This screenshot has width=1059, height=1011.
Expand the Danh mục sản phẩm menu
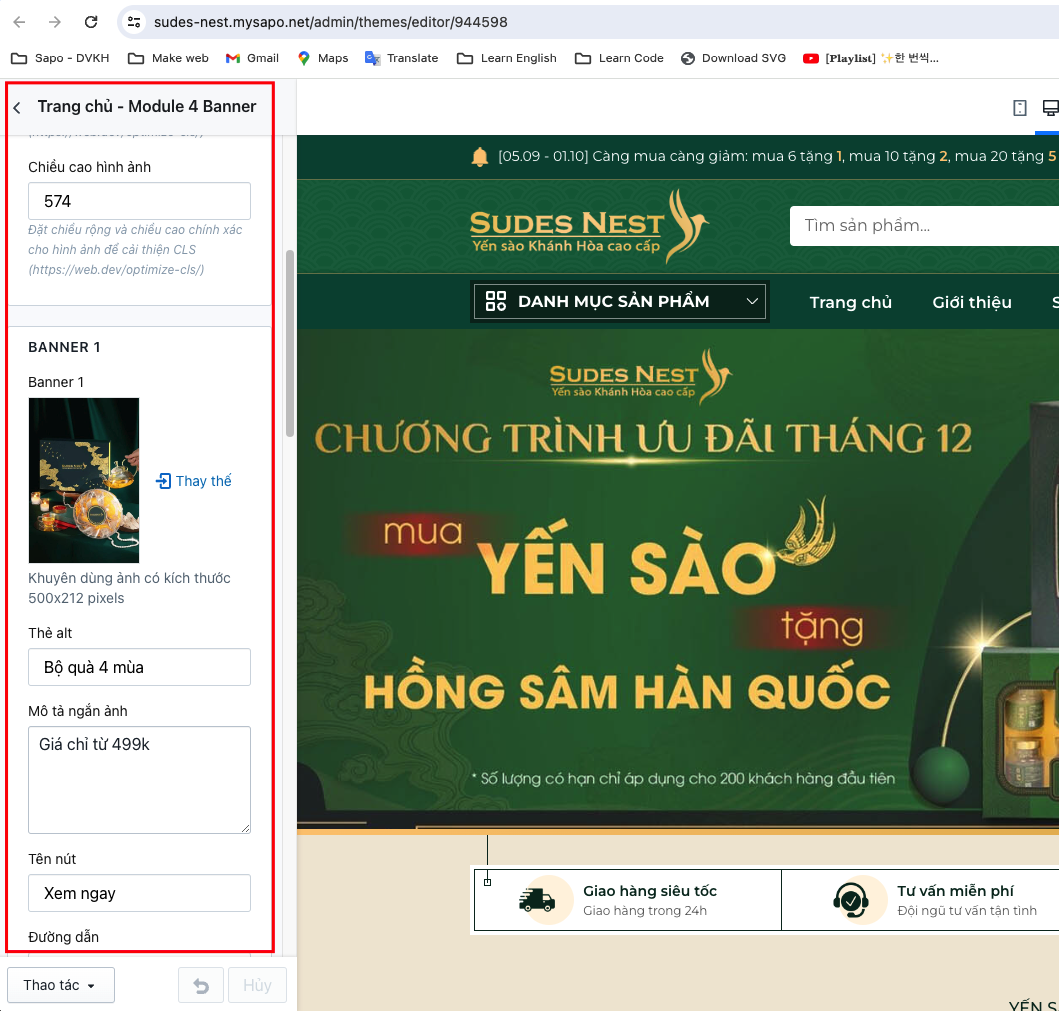[619, 301]
